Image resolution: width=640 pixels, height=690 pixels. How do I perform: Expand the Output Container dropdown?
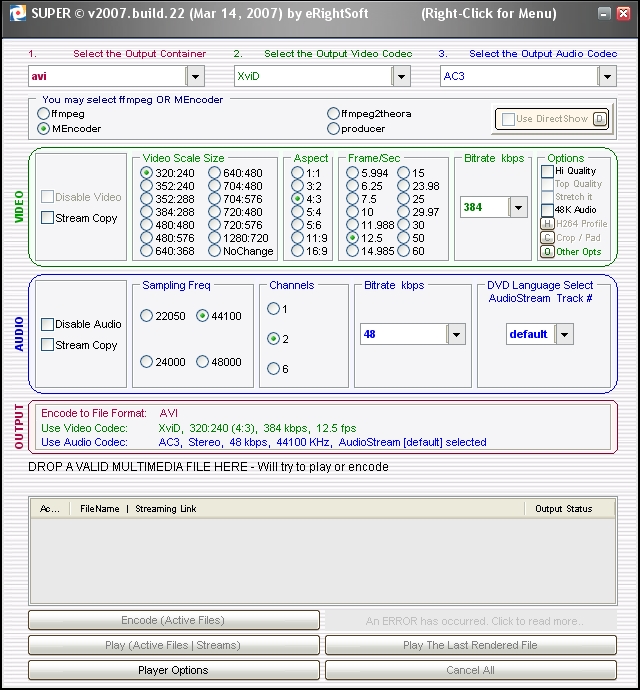click(x=195, y=76)
